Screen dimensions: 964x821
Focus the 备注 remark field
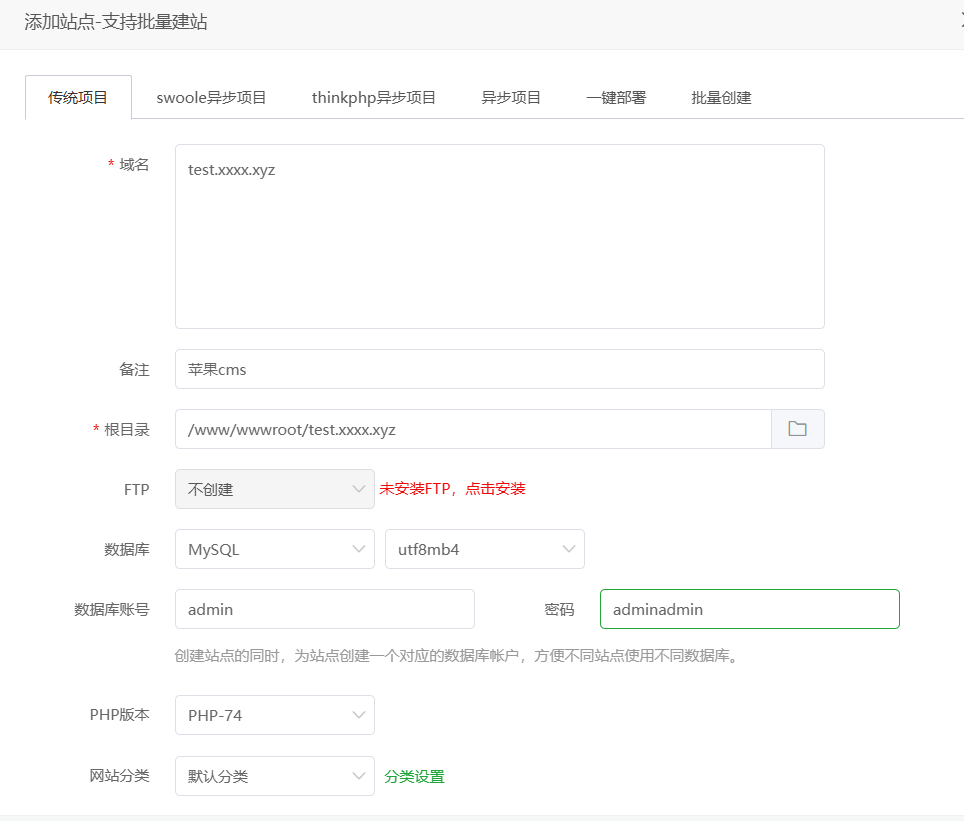[499, 369]
